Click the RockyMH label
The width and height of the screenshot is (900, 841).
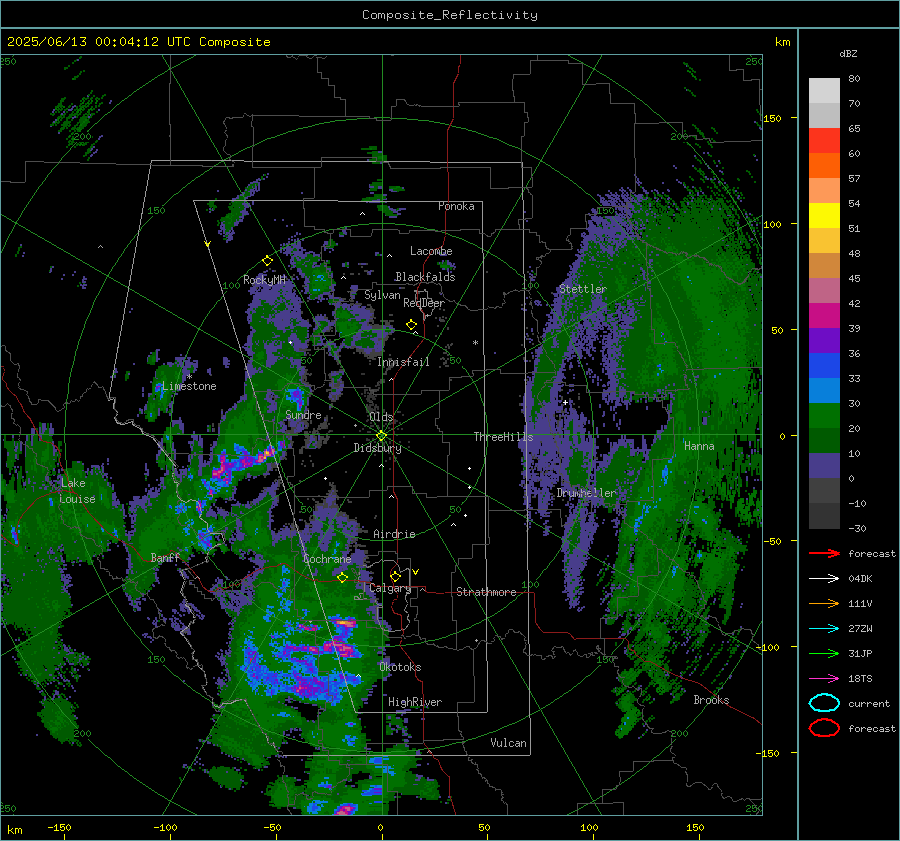(x=264, y=280)
